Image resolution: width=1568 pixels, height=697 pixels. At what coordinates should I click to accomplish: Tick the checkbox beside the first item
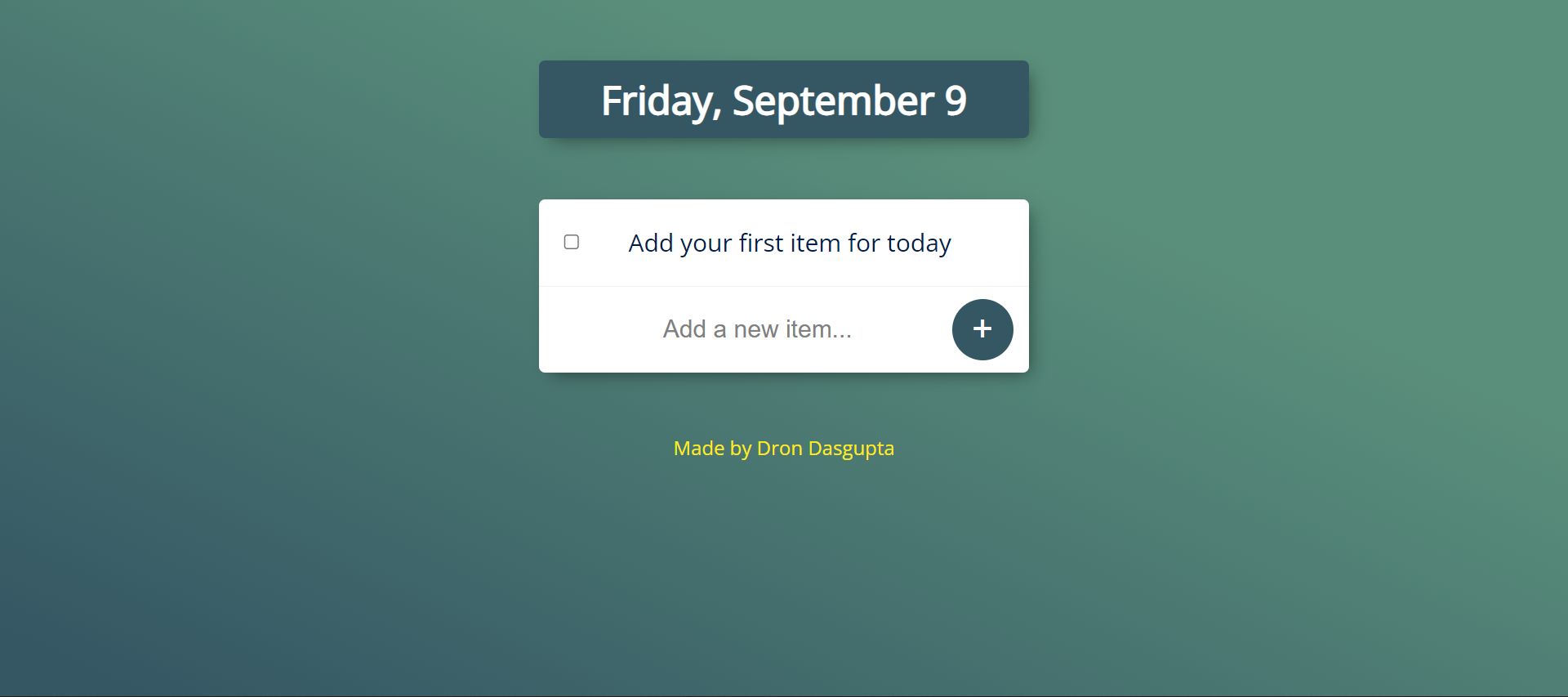[x=572, y=242]
